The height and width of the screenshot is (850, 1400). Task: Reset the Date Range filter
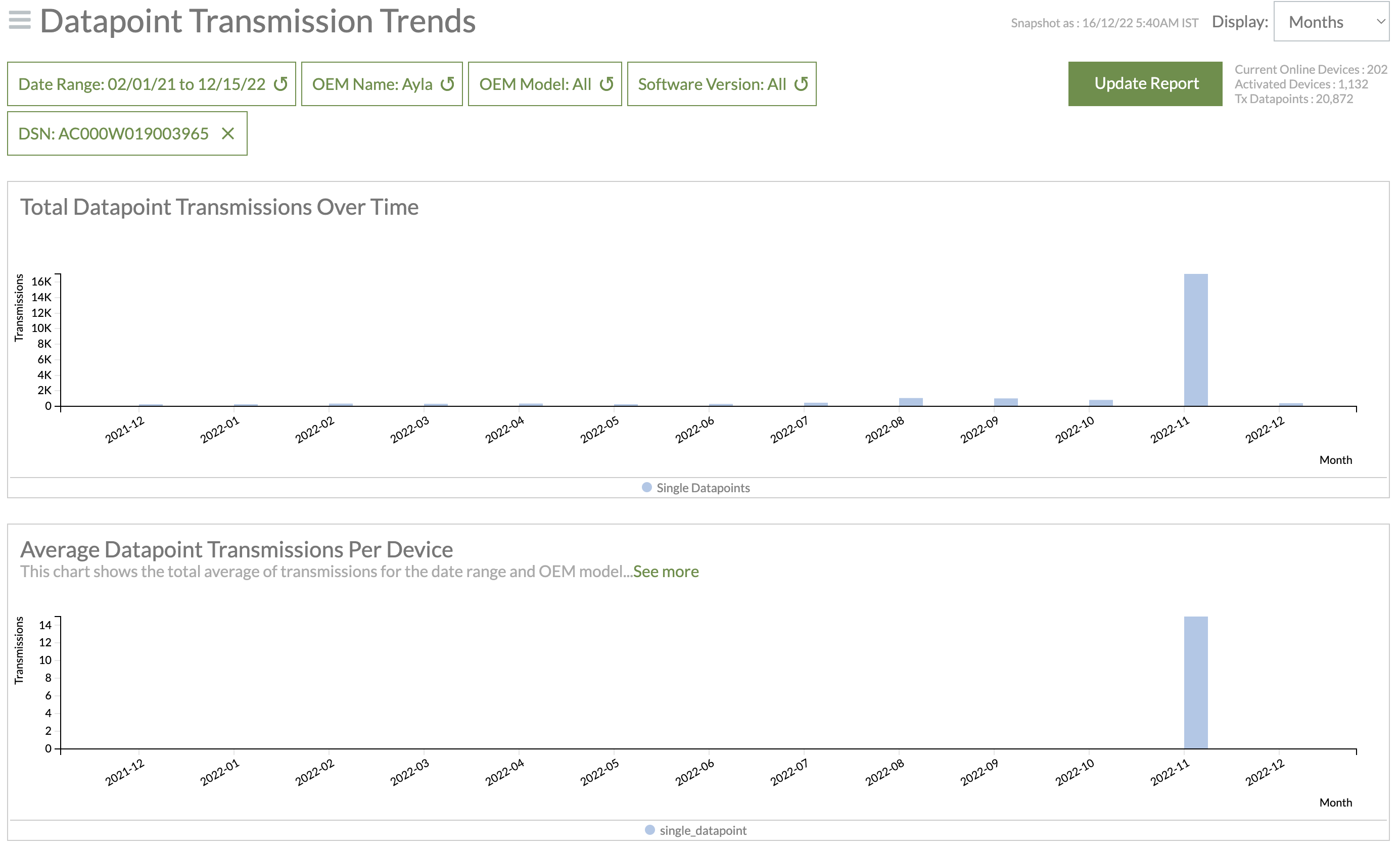coord(281,84)
